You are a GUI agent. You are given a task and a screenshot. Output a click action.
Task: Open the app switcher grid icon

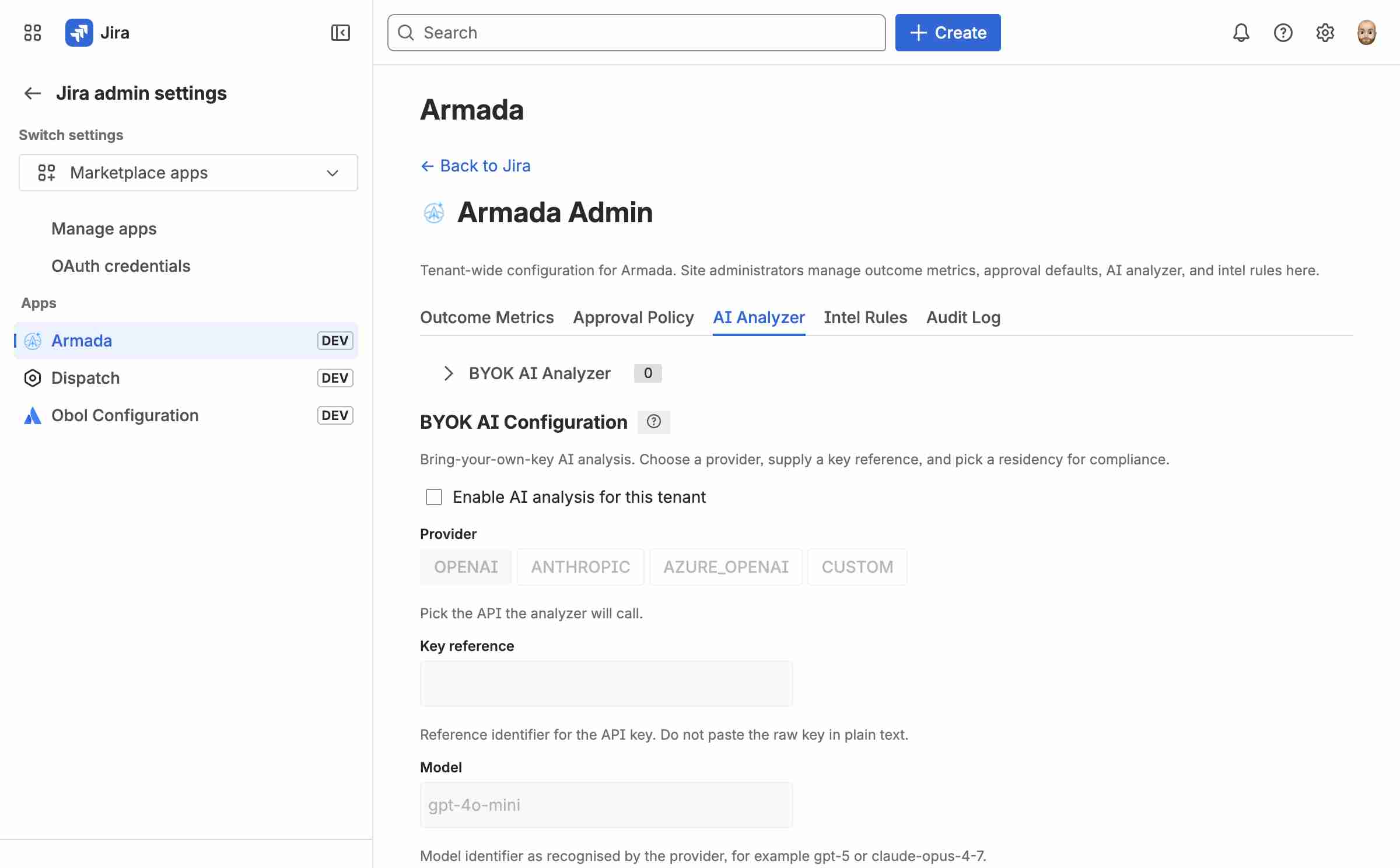pos(33,33)
